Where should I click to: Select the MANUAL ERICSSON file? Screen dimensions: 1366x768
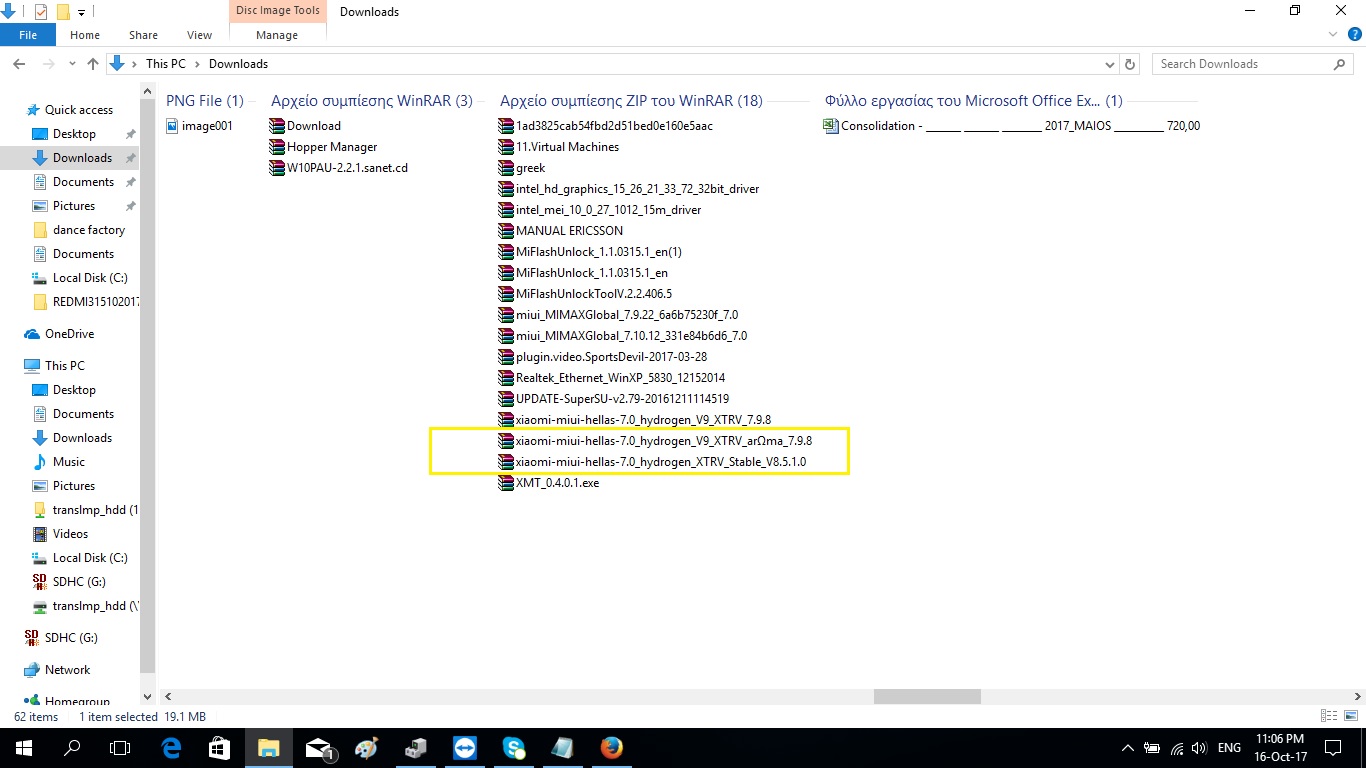tap(561, 231)
